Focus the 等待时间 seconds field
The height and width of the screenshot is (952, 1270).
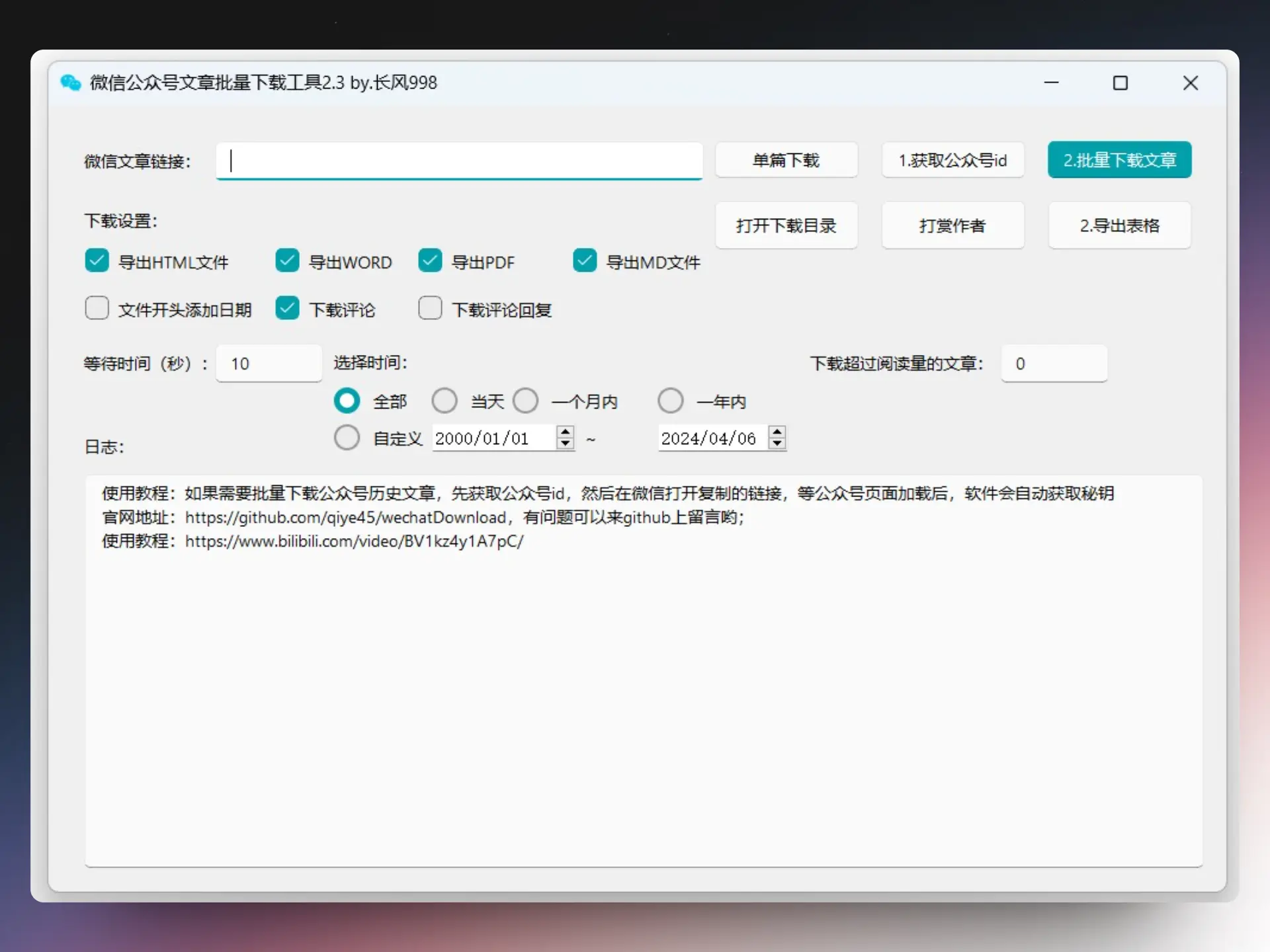point(269,364)
